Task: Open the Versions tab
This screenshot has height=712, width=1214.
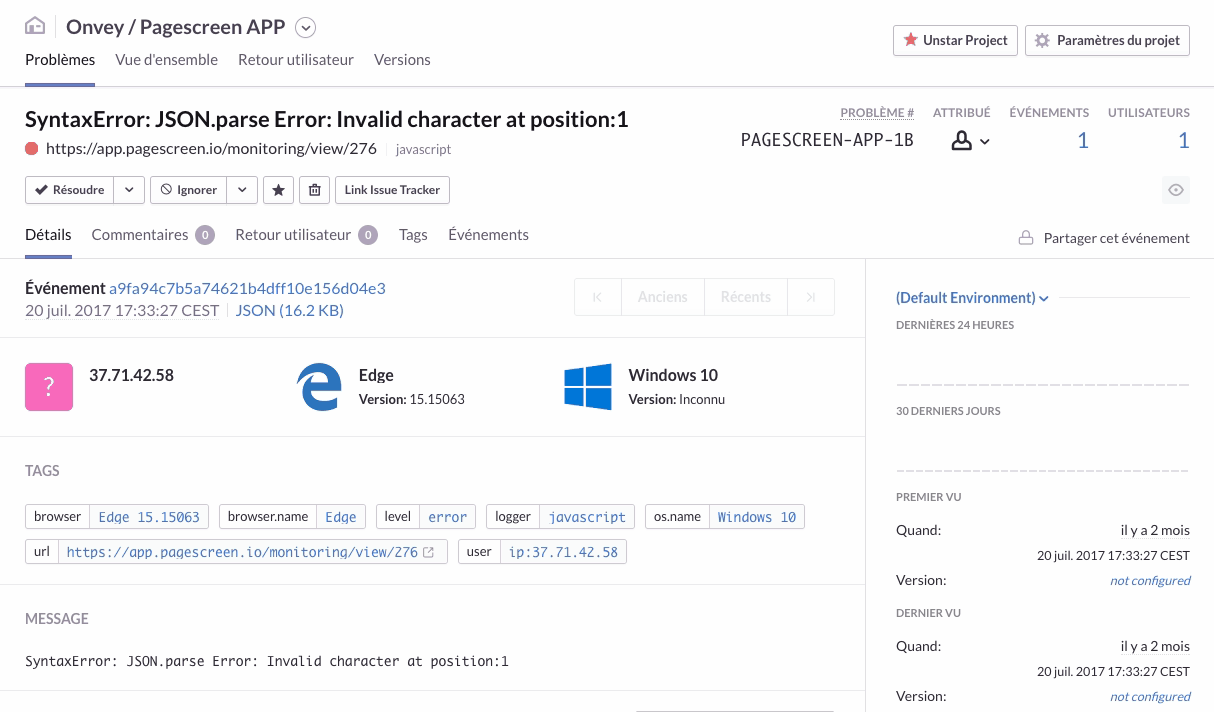Action: pos(402,60)
